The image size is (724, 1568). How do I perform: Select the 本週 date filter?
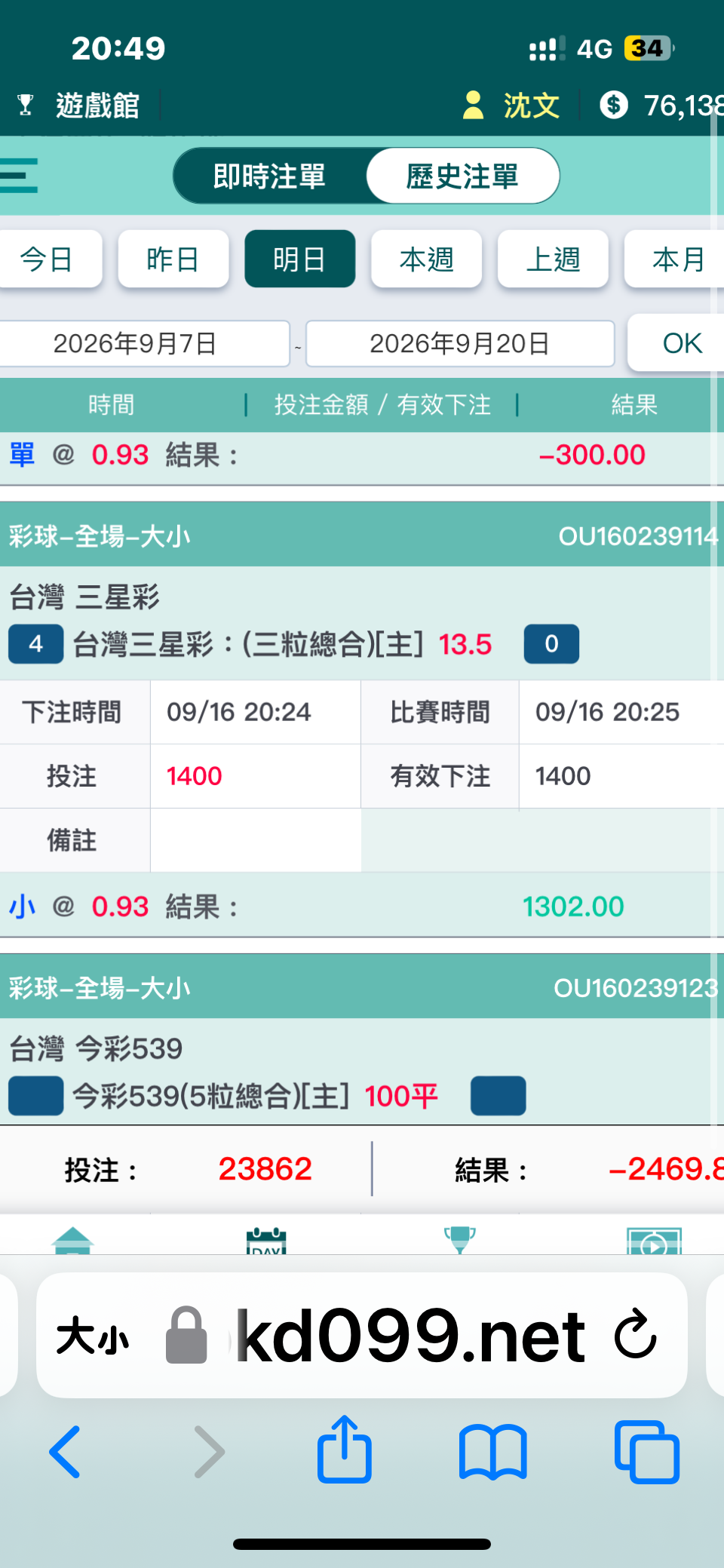(426, 259)
